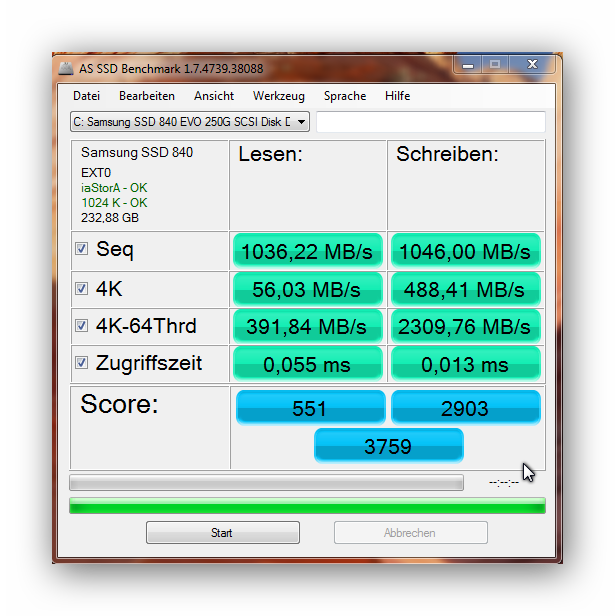This screenshot has height=616, width=615.
Task: Click the iaStorA - OK driver text
Action: click(x=114, y=188)
